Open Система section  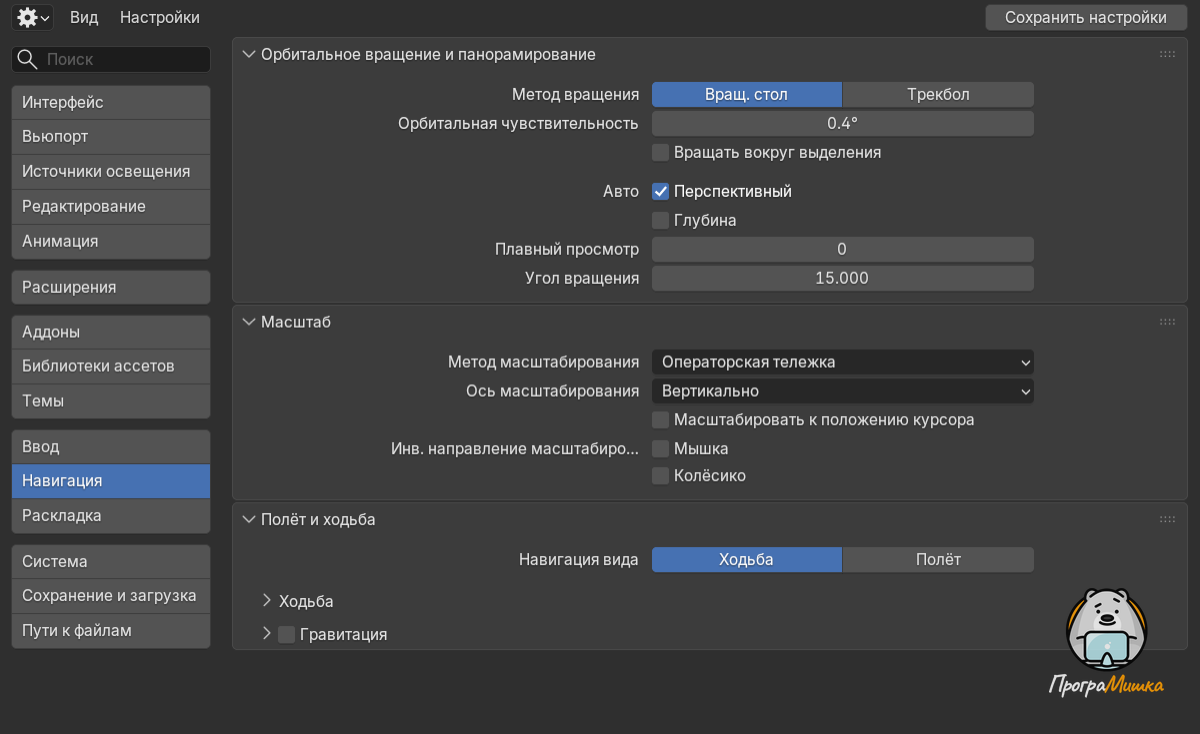tap(111, 561)
